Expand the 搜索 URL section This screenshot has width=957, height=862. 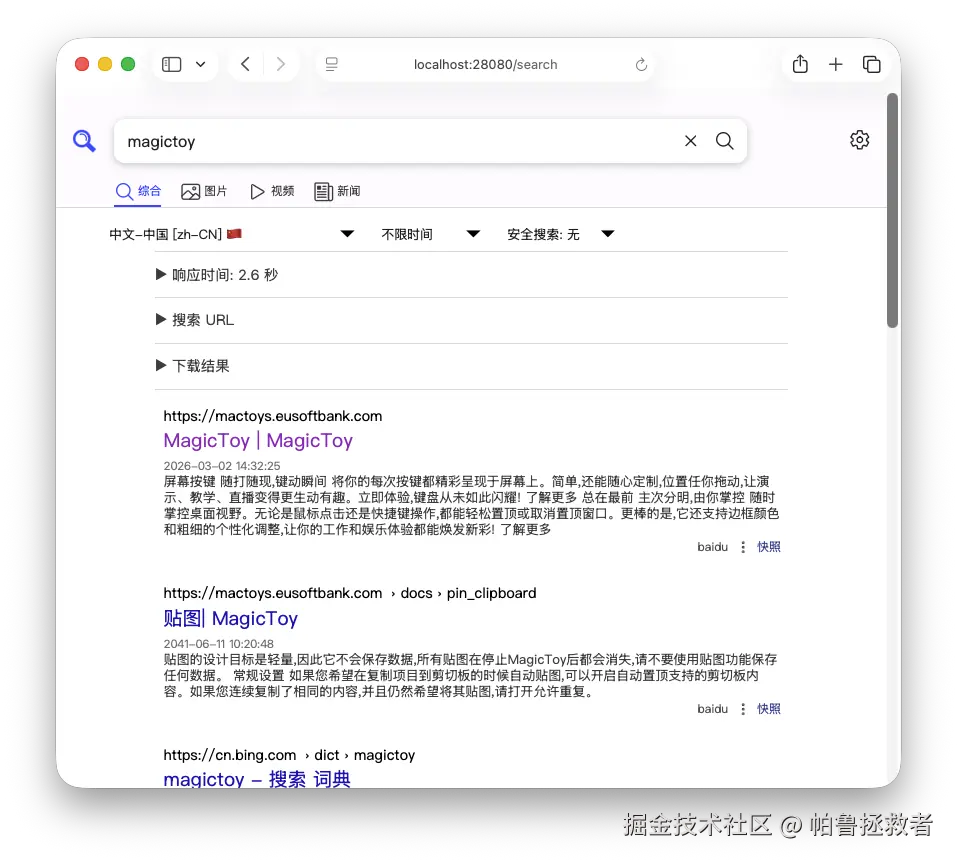[195, 320]
